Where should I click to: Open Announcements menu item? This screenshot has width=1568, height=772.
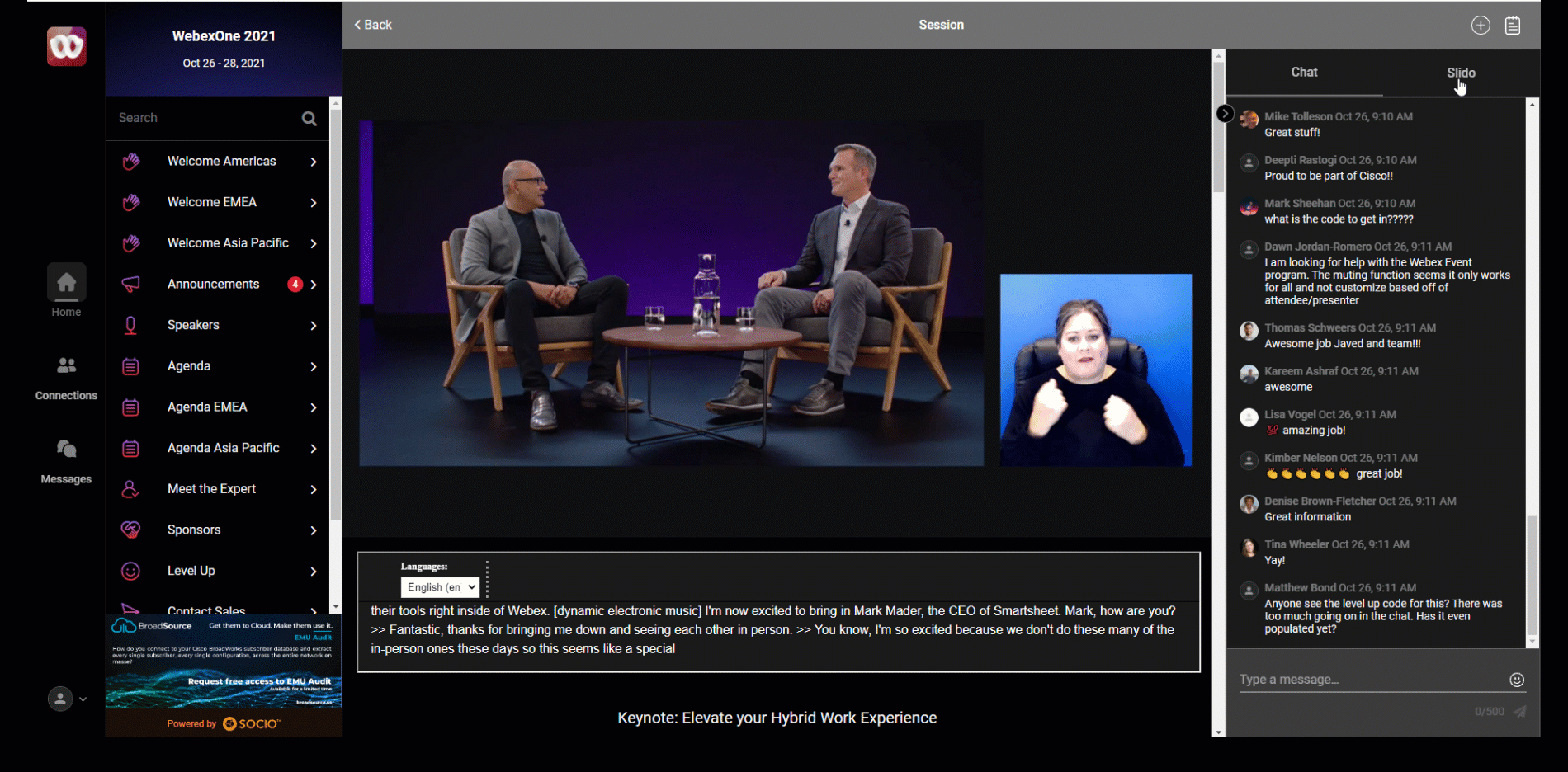(x=218, y=285)
